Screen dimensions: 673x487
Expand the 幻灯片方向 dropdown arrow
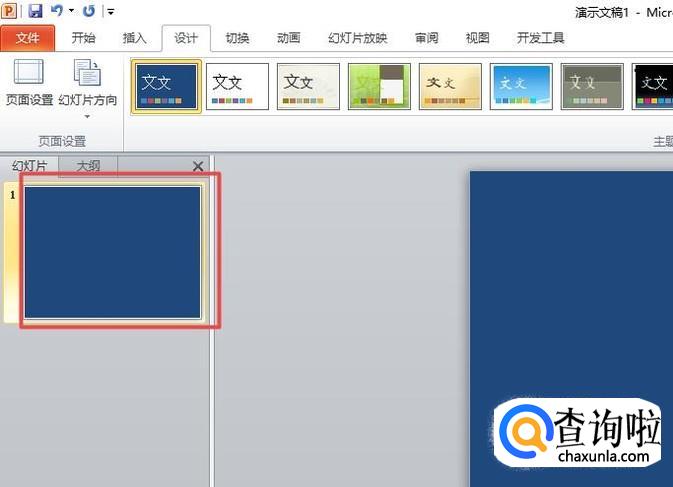pos(88,117)
